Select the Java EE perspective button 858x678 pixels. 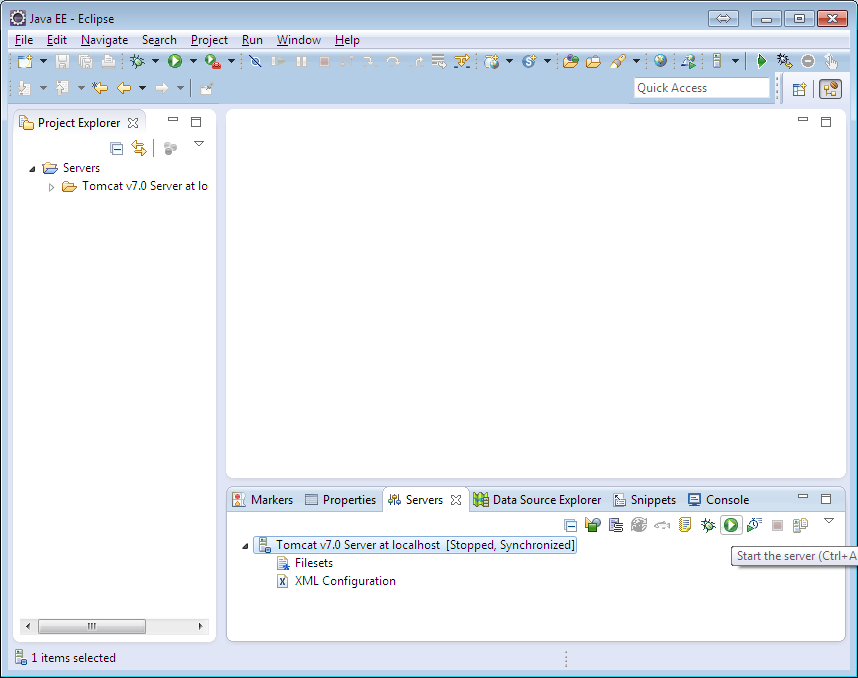[x=830, y=89]
